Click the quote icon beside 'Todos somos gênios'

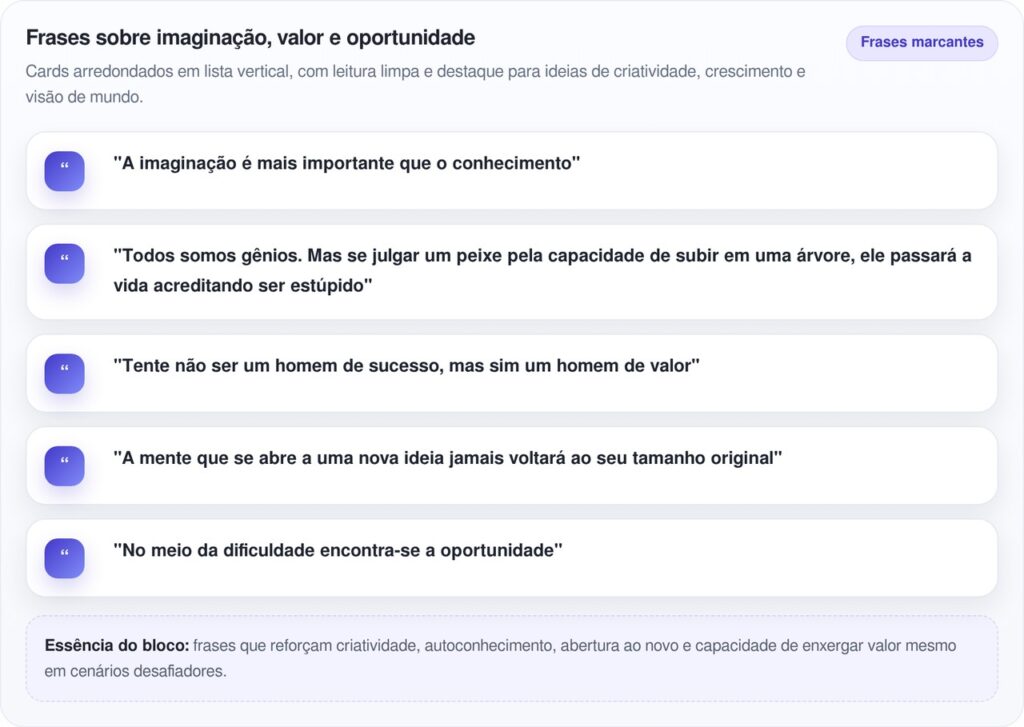click(x=64, y=264)
